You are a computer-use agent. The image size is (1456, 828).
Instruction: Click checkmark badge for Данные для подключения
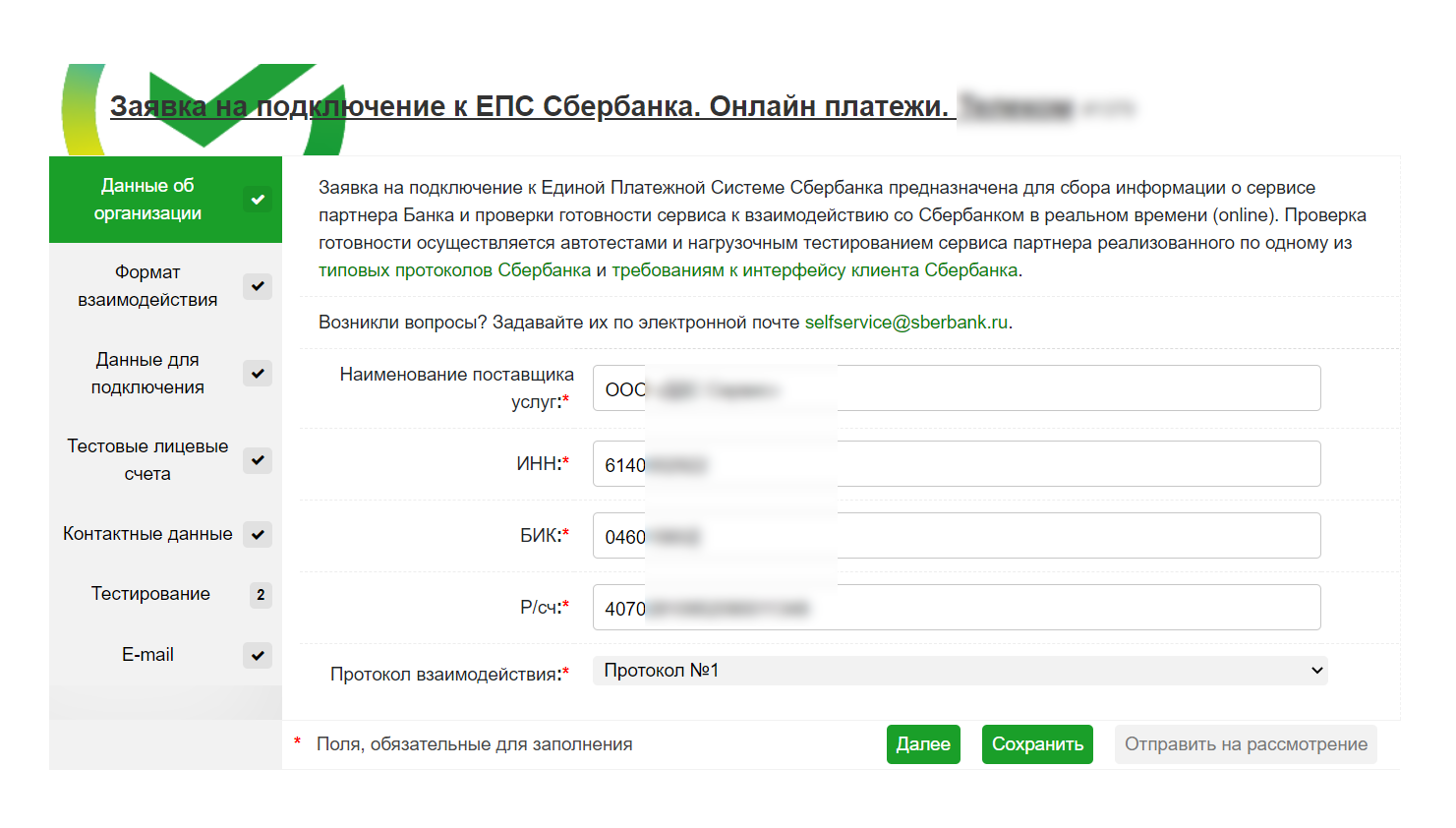257,374
